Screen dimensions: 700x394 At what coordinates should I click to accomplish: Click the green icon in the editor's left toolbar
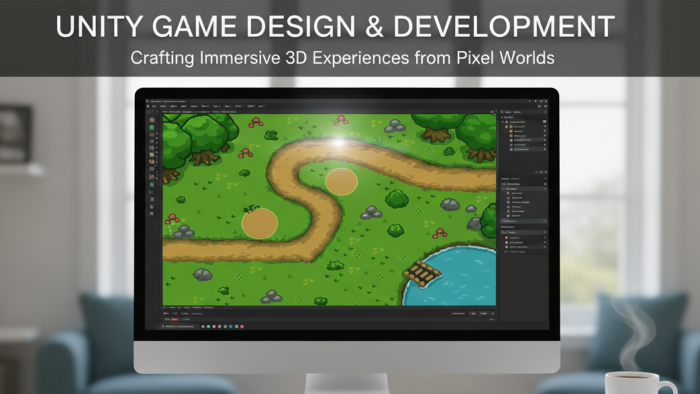pos(152,127)
